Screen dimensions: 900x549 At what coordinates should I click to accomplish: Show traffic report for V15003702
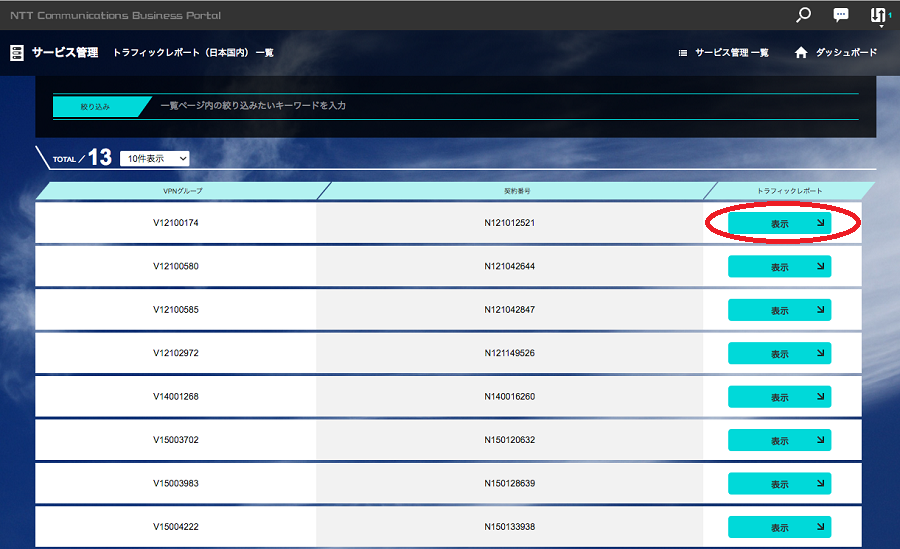[x=779, y=440]
